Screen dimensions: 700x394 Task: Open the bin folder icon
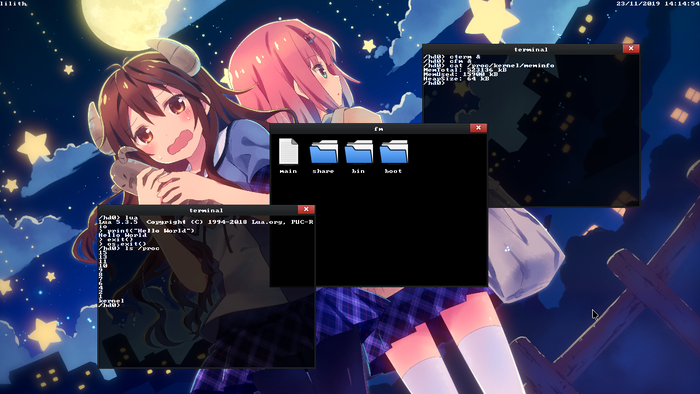[358, 152]
